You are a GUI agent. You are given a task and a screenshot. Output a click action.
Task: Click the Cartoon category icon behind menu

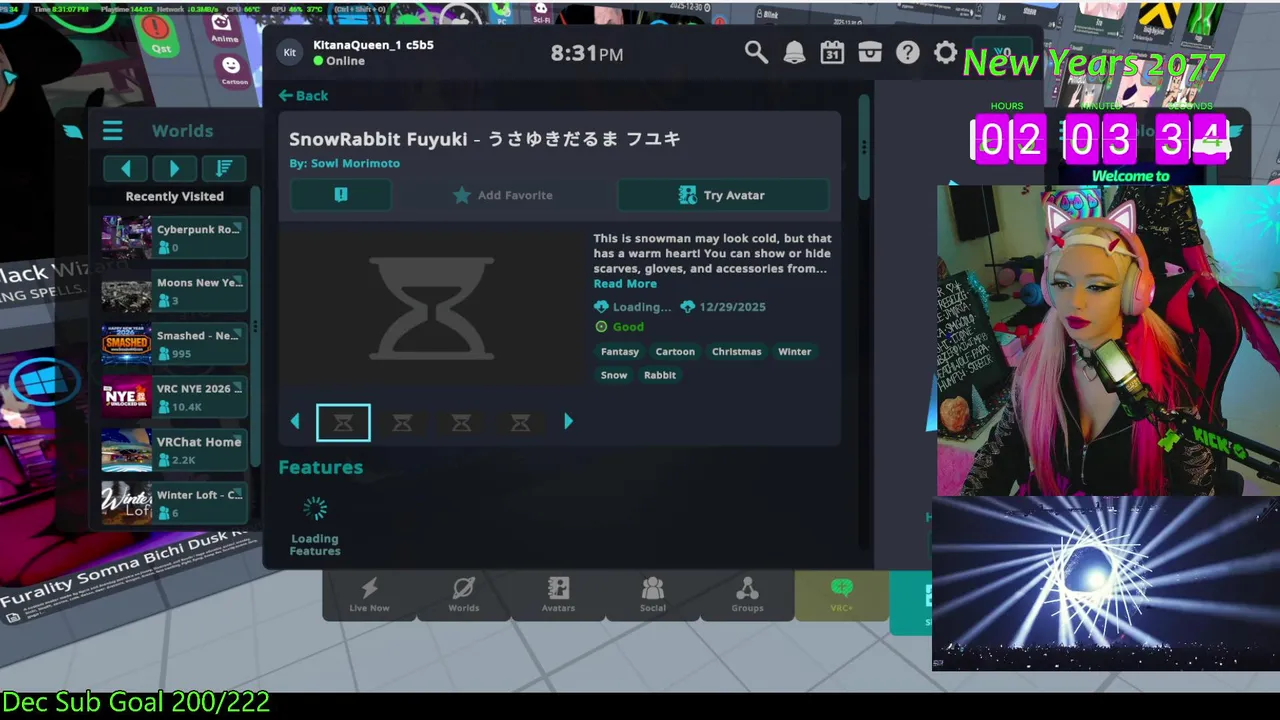(233, 71)
